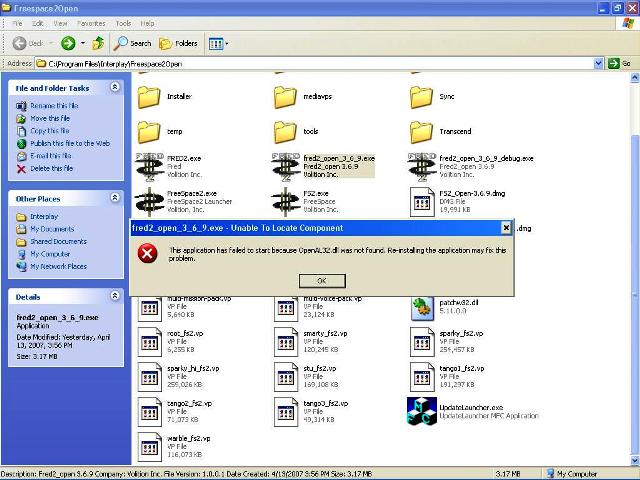
Task: Select the temp folder icon
Action: point(149,132)
